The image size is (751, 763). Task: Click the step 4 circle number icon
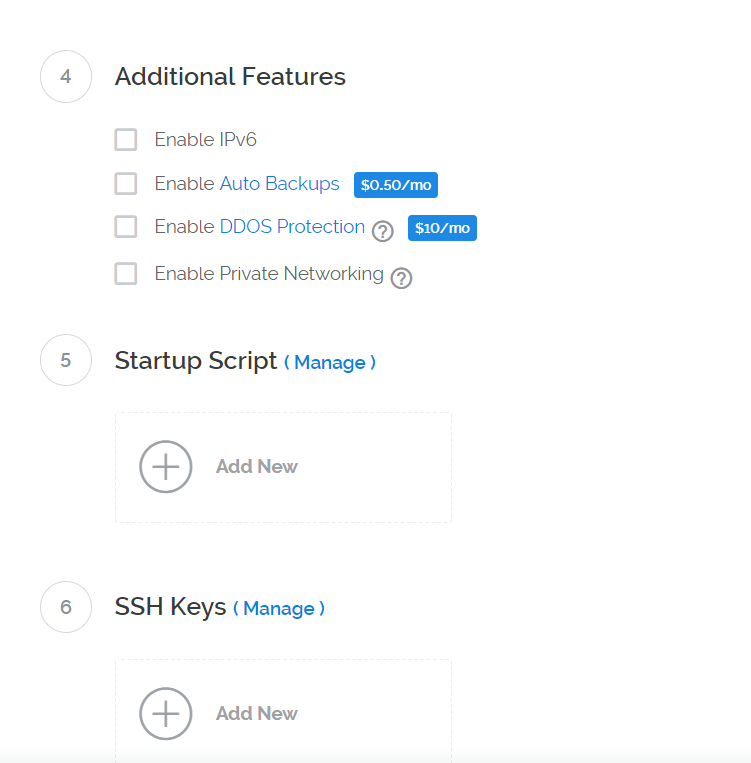66,77
